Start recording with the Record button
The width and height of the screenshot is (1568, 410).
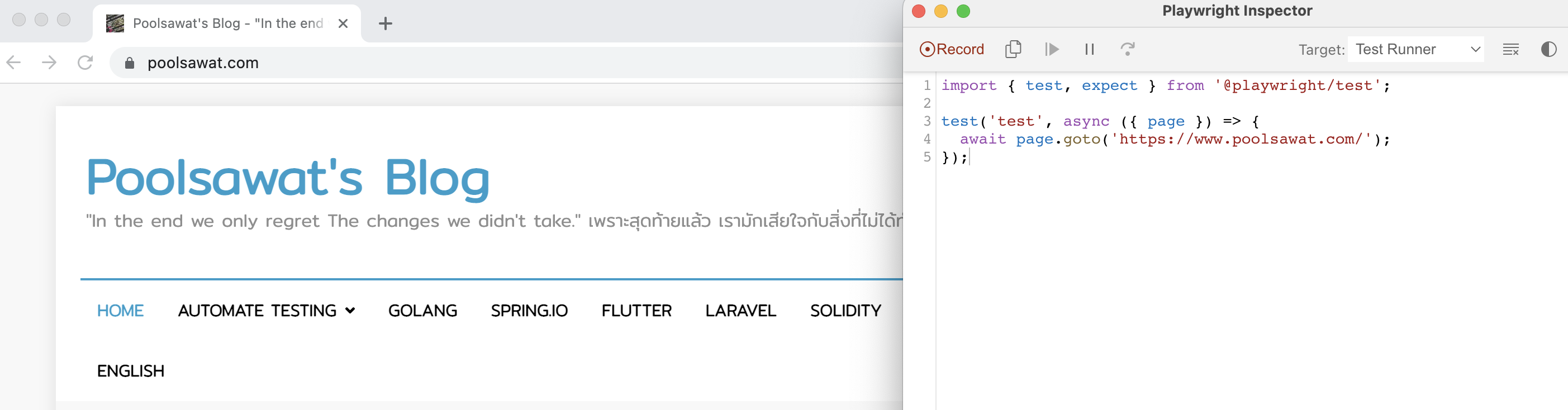pos(952,49)
